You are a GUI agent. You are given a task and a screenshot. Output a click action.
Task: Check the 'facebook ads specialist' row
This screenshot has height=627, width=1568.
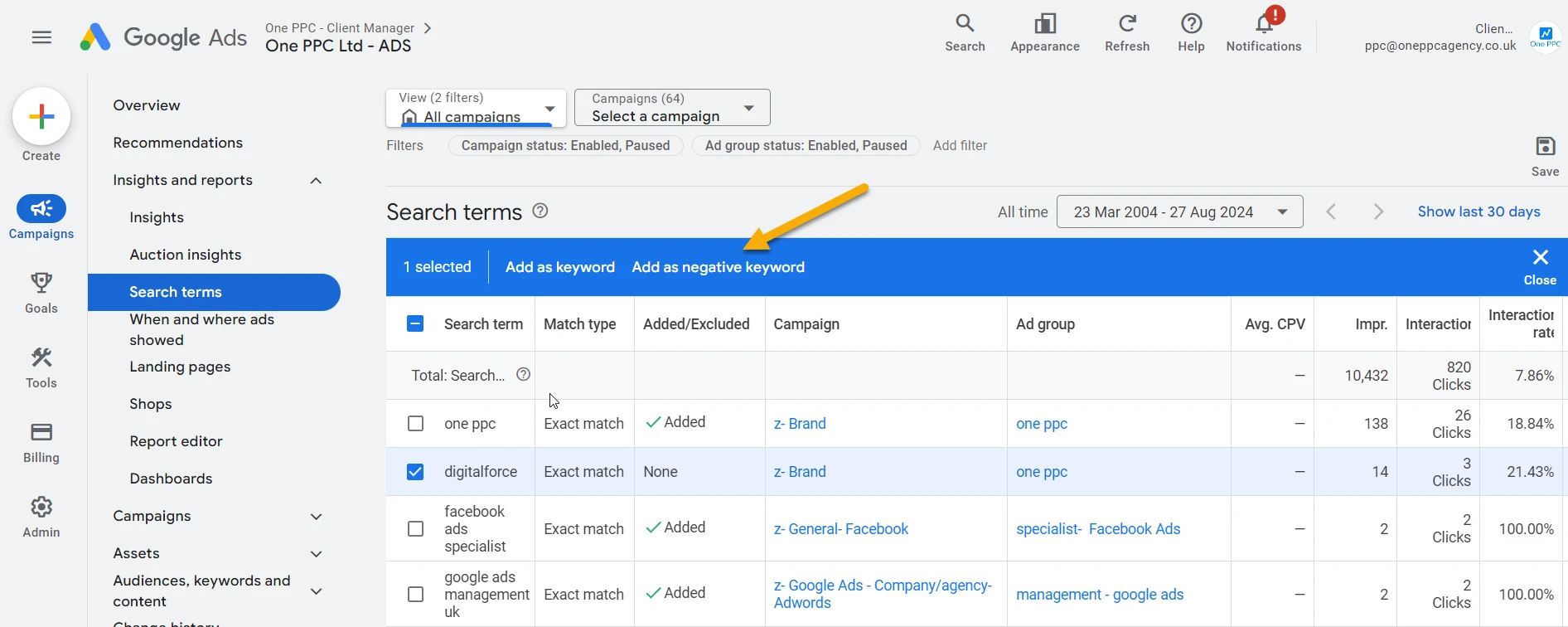coord(415,528)
